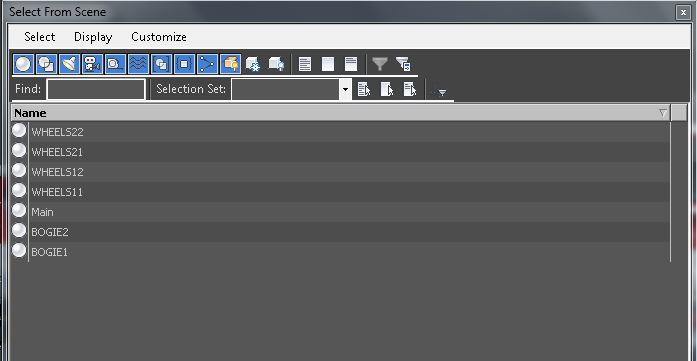The height and width of the screenshot is (361, 697).
Task: Toggle the Display Bones filter icon
Action: point(208,64)
